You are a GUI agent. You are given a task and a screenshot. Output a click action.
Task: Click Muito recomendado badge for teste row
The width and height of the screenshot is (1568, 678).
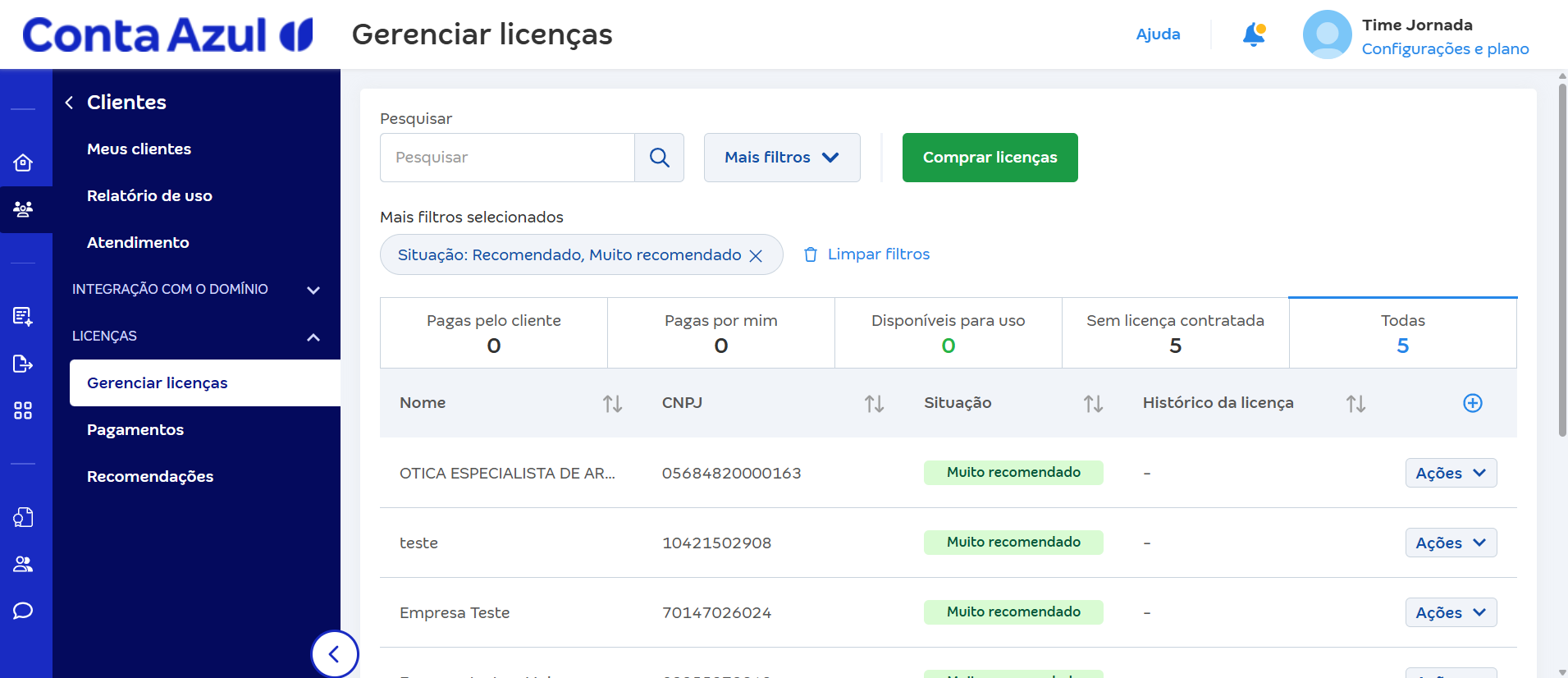click(x=1013, y=543)
